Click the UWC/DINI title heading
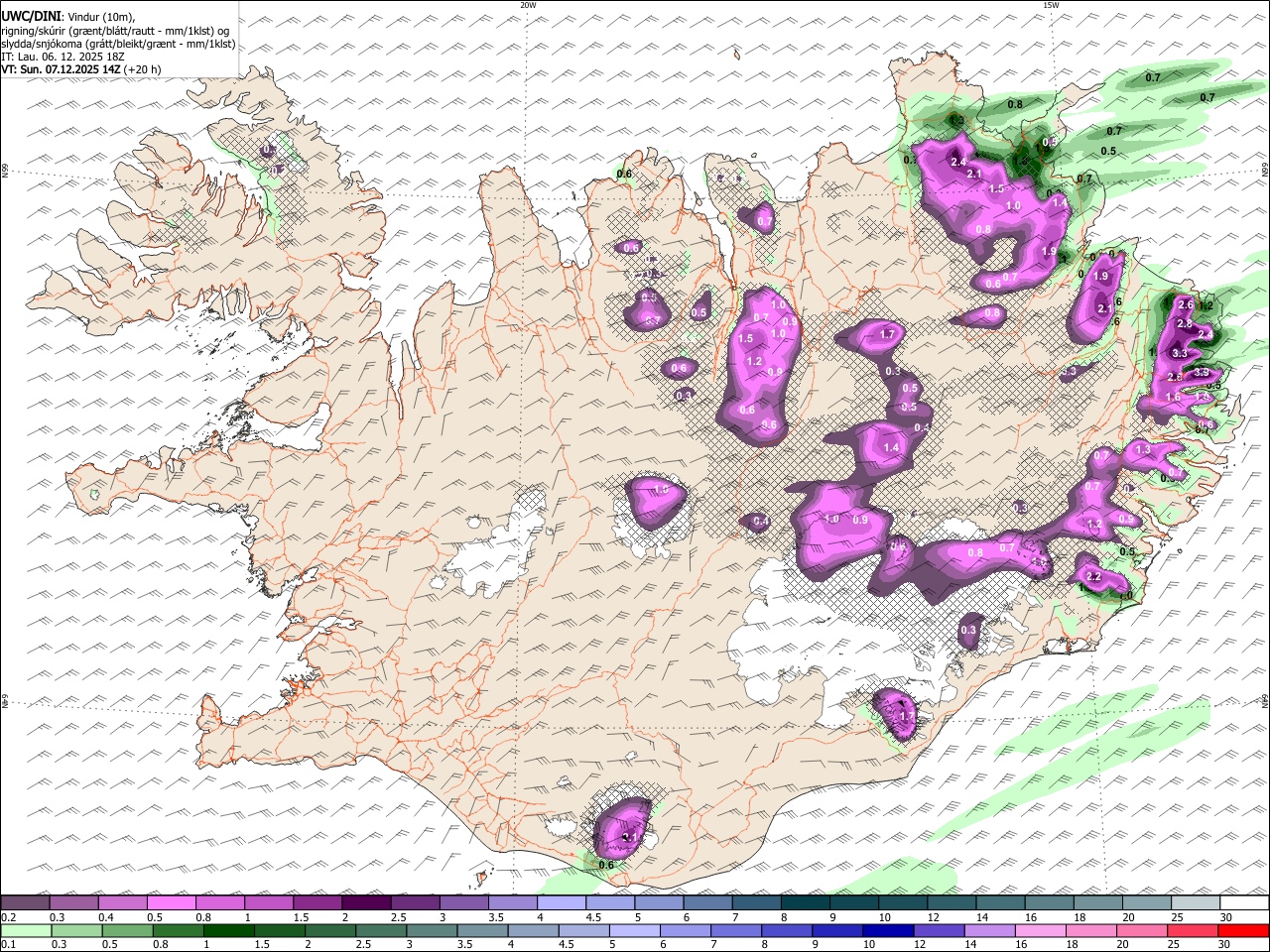 coord(33,15)
